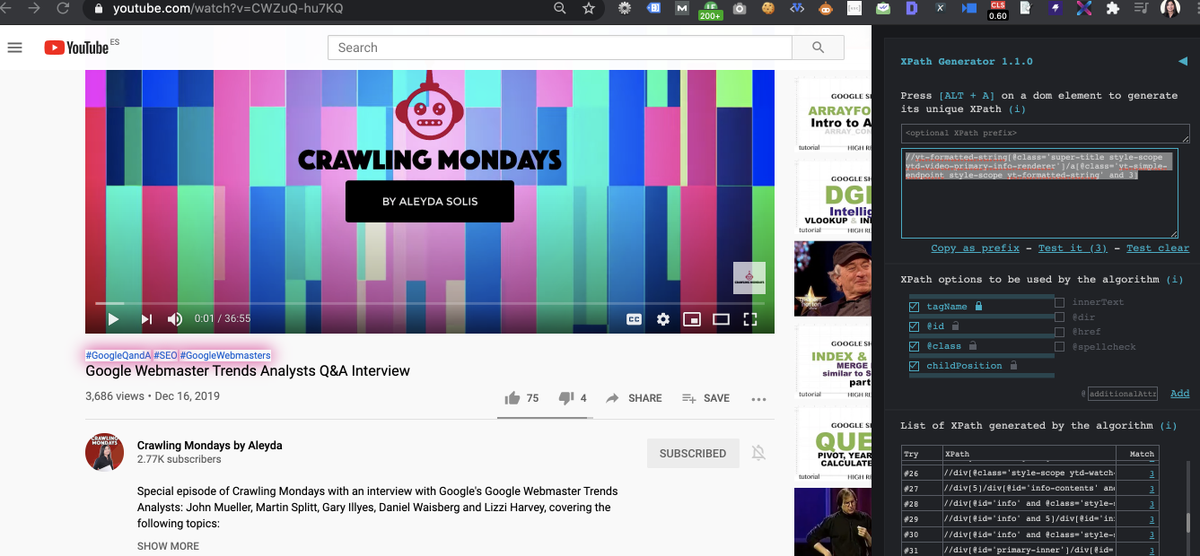Skip to next video in player
The height and width of the screenshot is (556, 1200).
[146, 319]
